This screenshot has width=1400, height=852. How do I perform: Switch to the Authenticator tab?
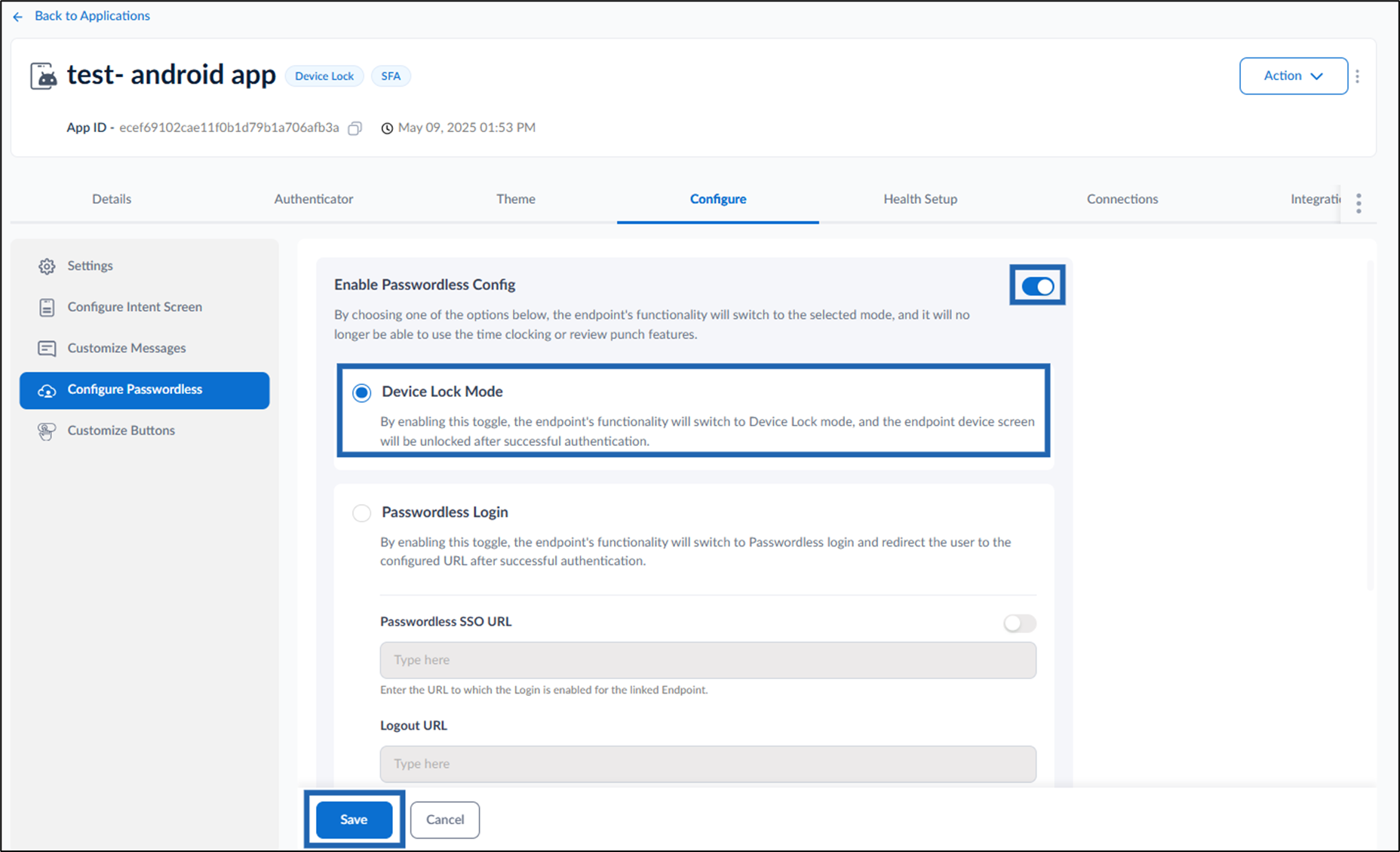click(x=314, y=199)
